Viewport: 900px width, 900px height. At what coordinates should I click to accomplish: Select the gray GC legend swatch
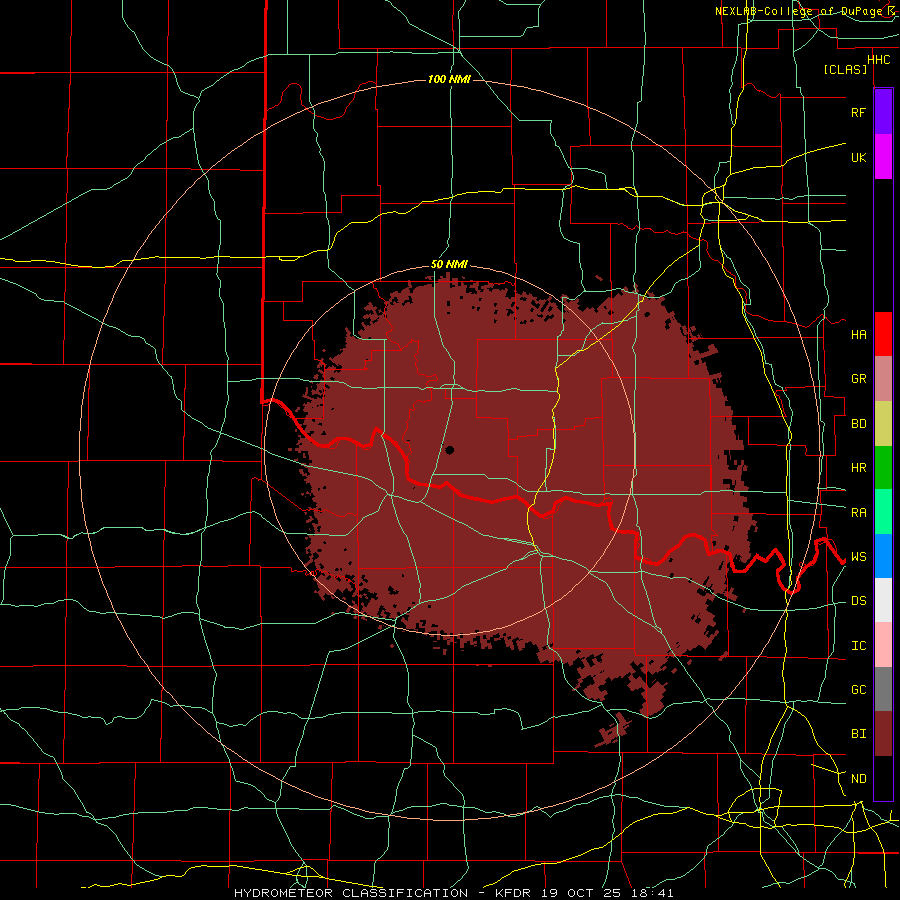click(x=883, y=689)
